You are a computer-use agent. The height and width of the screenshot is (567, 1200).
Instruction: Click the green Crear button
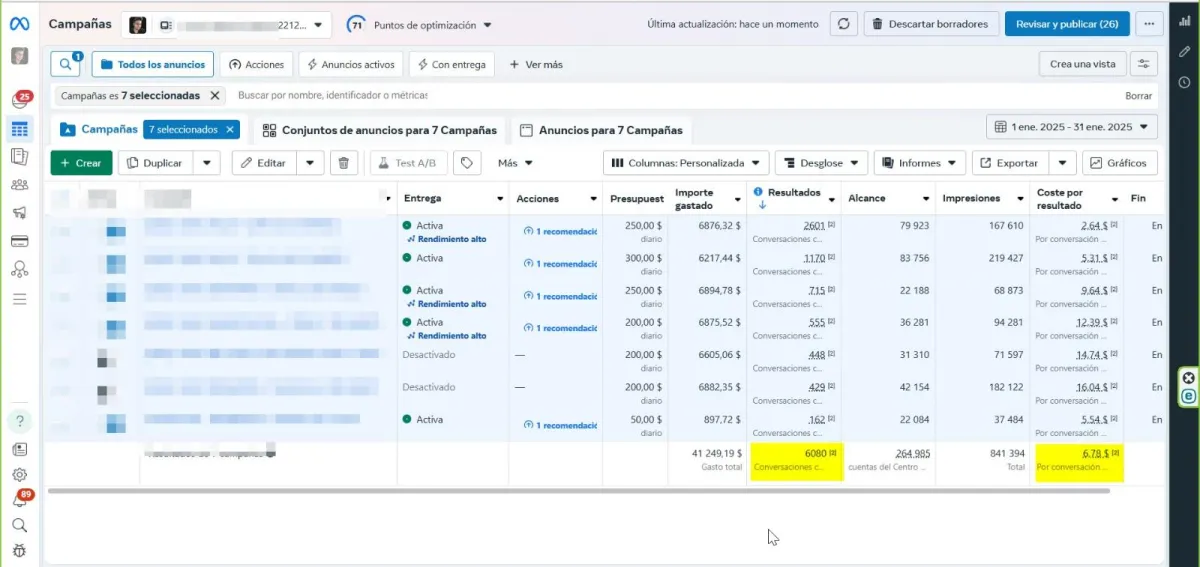81,163
